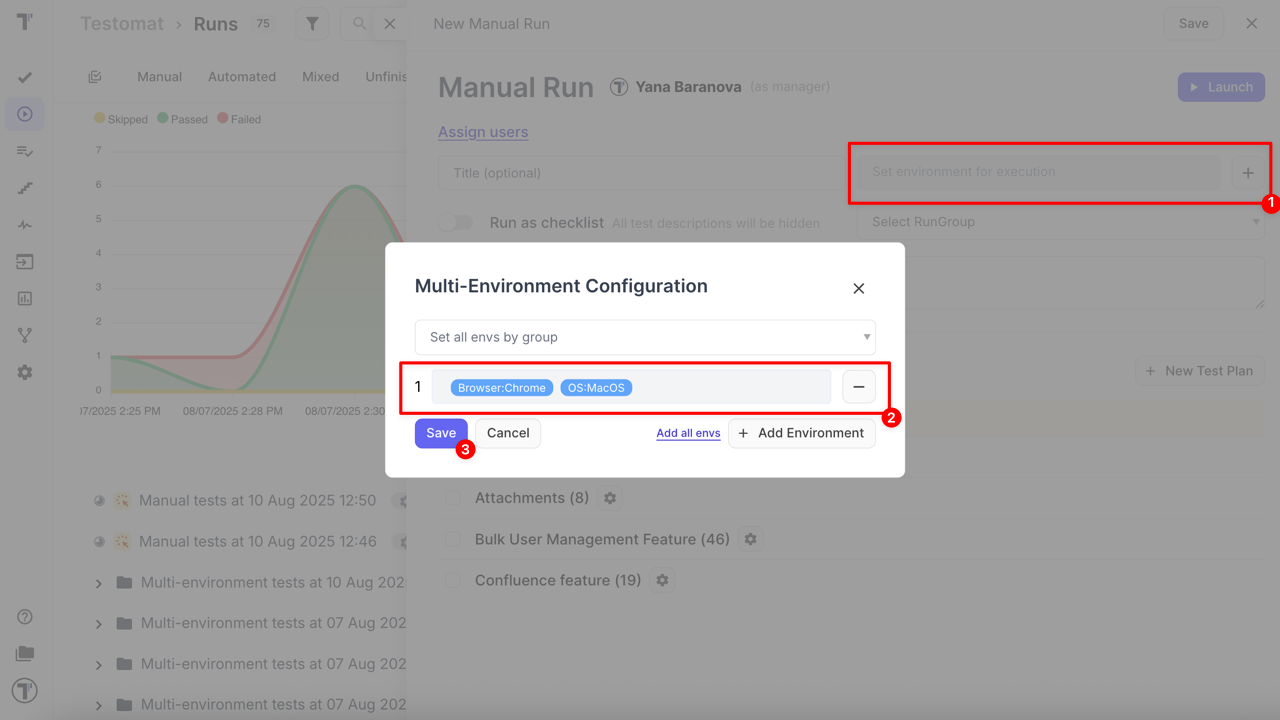The width and height of the screenshot is (1280, 720).
Task: Click the Title (optional) input field
Action: click(640, 173)
